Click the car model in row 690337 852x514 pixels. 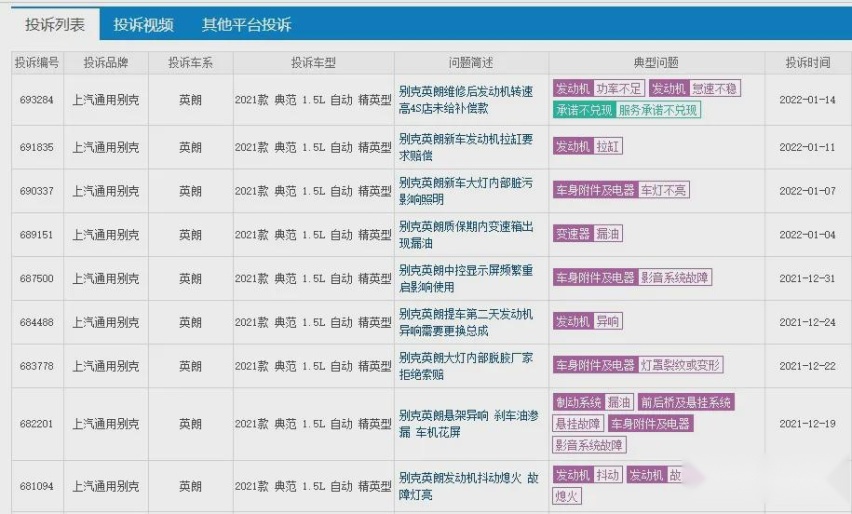click(x=313, y=191)
